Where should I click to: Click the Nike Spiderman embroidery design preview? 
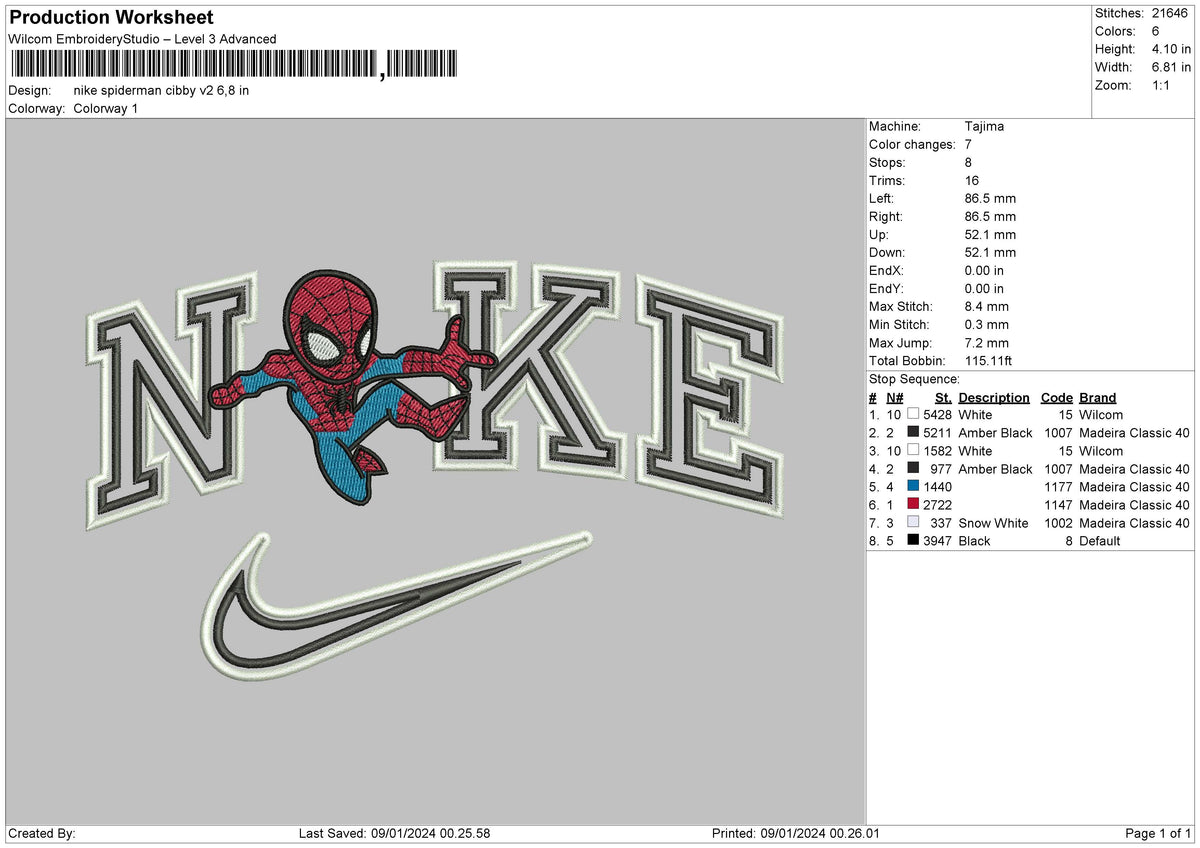tap(435, 472)
